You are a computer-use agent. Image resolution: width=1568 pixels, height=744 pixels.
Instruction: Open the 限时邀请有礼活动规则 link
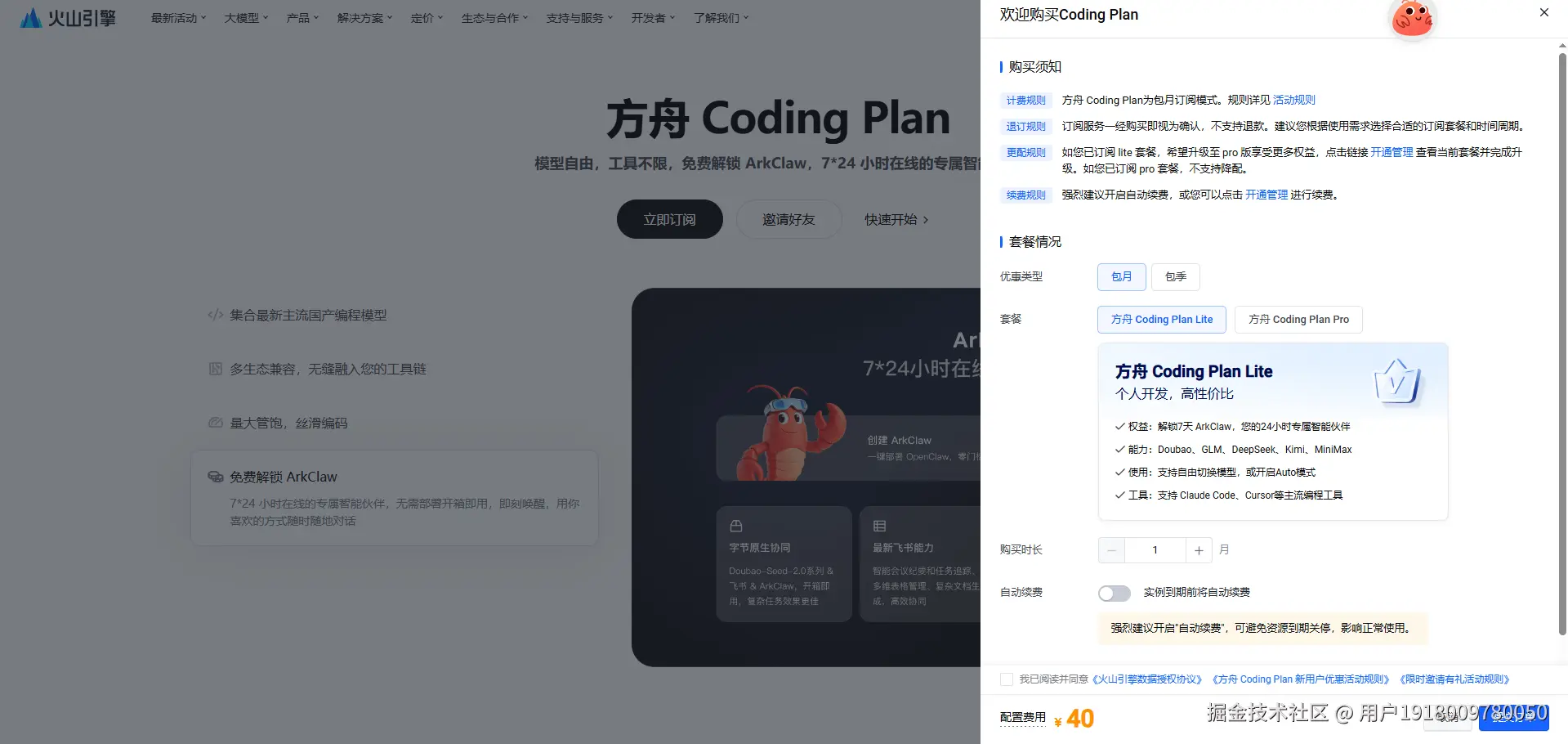(x=1454, y=679)
